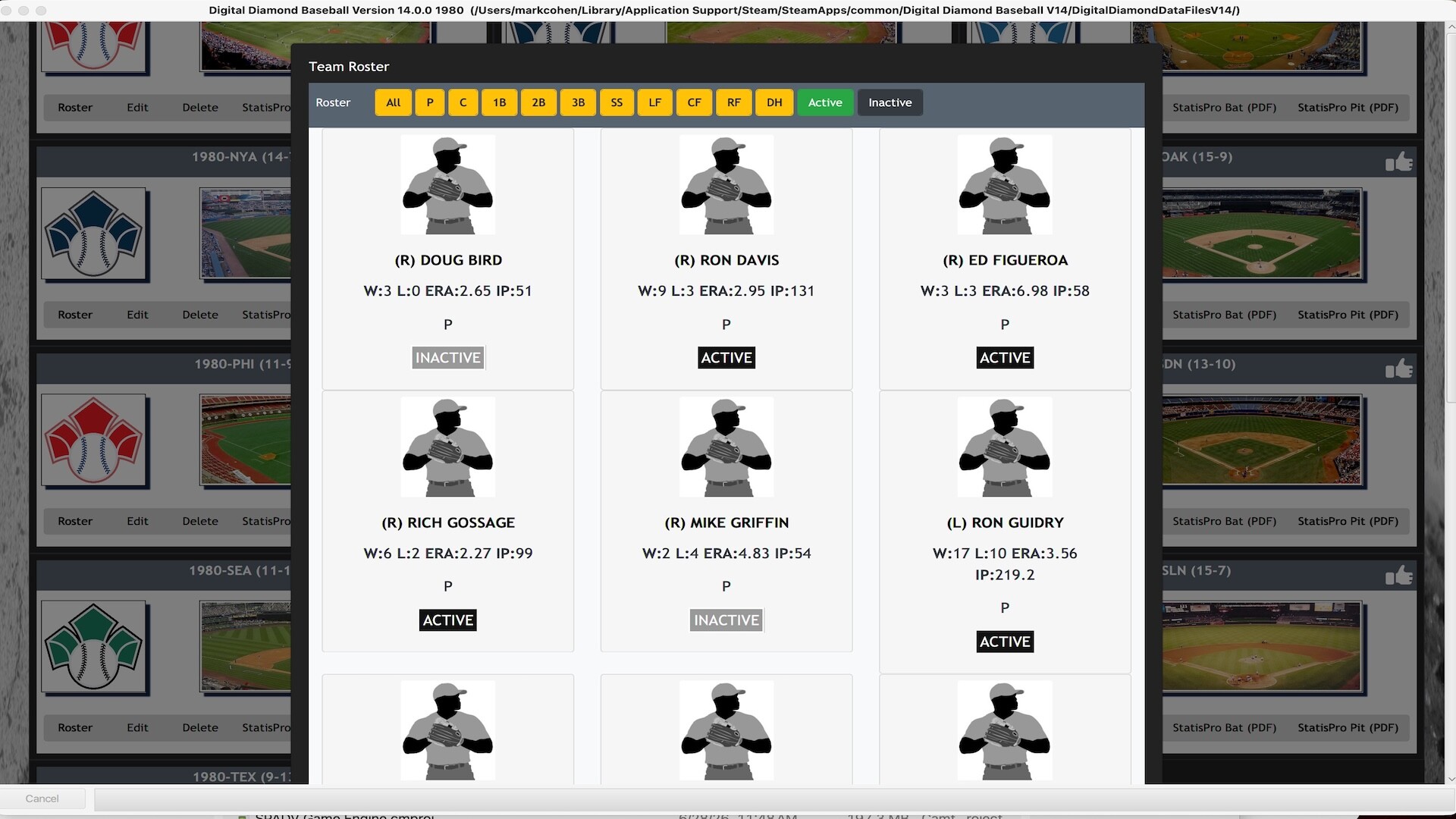The height and width of the screenshot is (819, 1456).
Task: Toggle Ed Figueroa's ACTIVE status
Action: point(1005,358)
